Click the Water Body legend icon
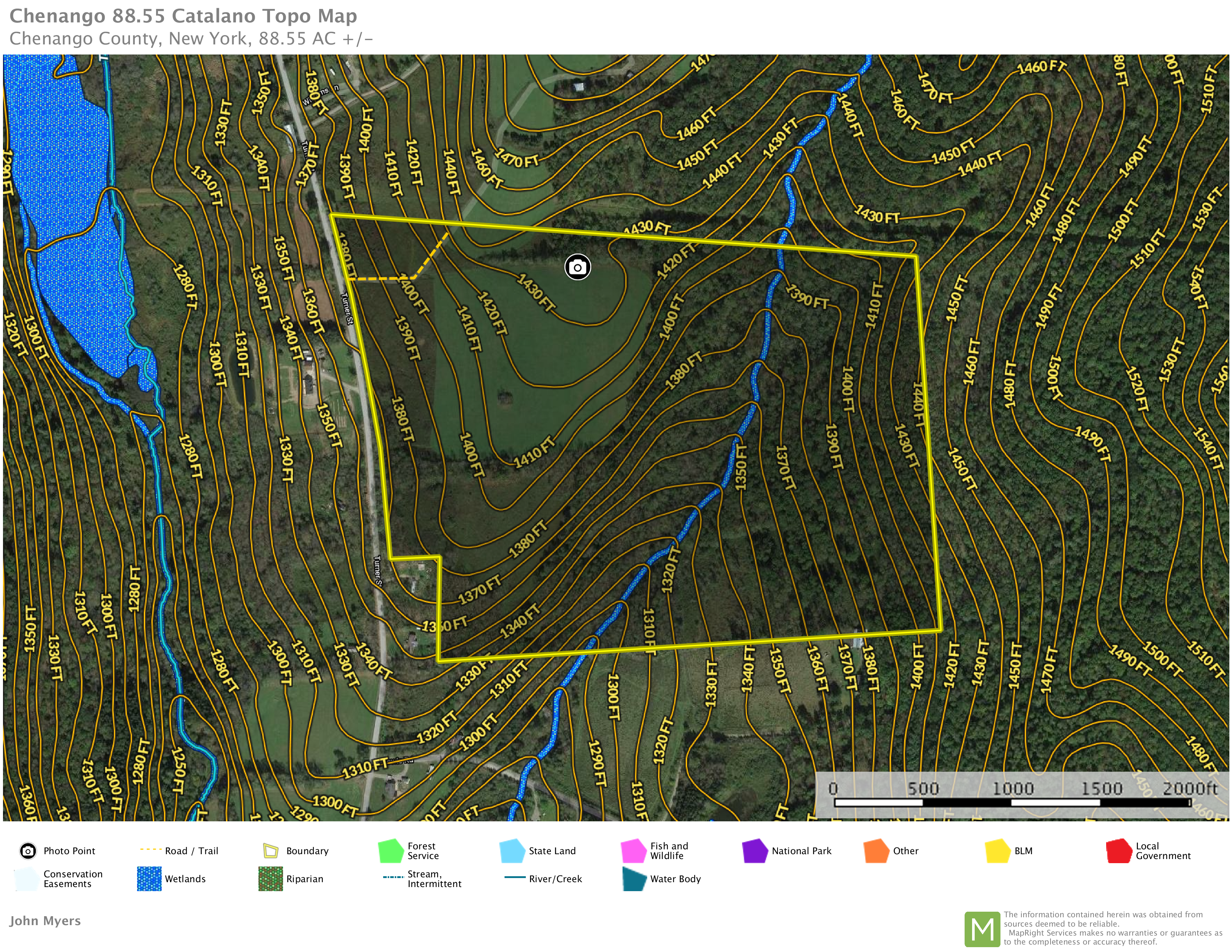Viewport: 1232px width, 952px height. point(634,879)
